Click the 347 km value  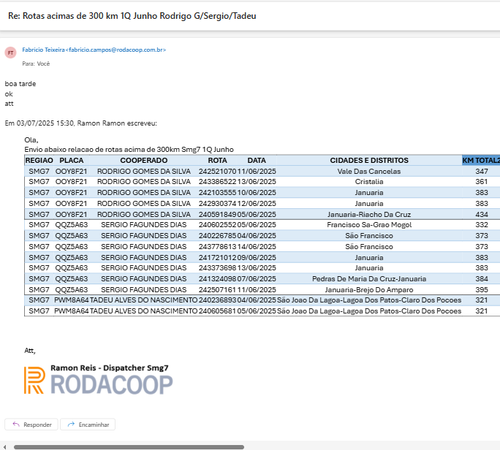[x=482, y=171]
